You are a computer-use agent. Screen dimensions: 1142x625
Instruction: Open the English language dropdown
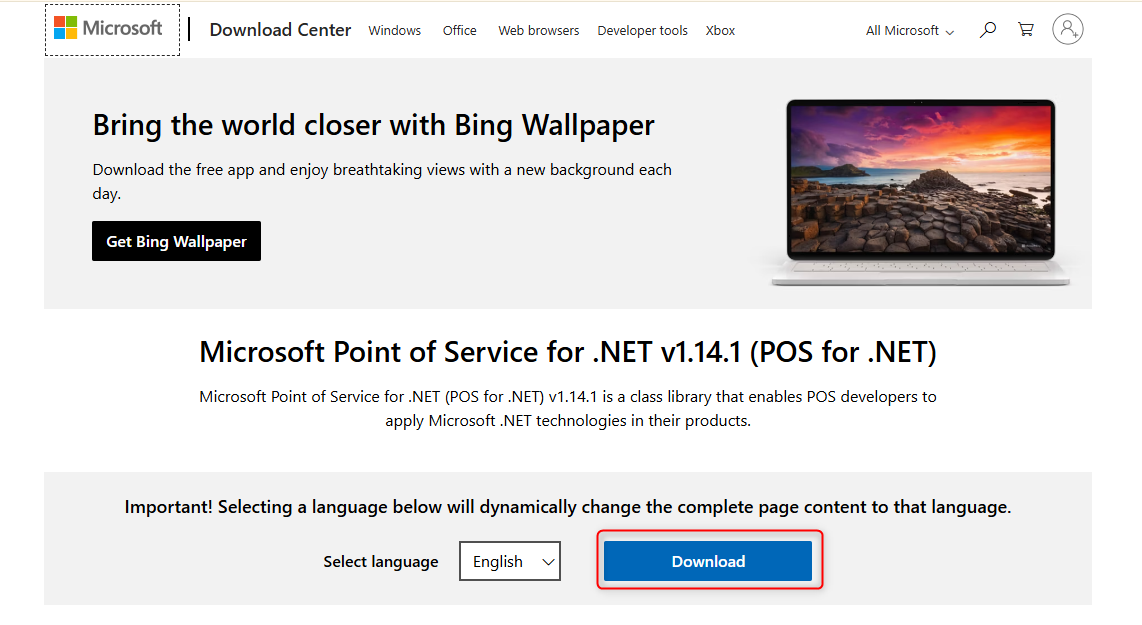[x=510, y=561]
